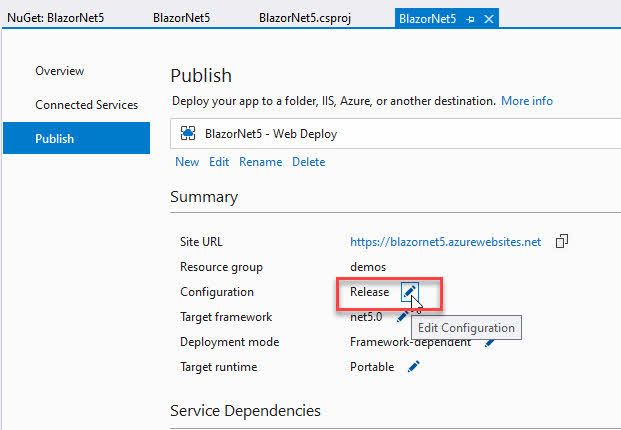Click the Edit Configuration pencil icon
The width and height of the screenshot is (621, 430).
409,292
